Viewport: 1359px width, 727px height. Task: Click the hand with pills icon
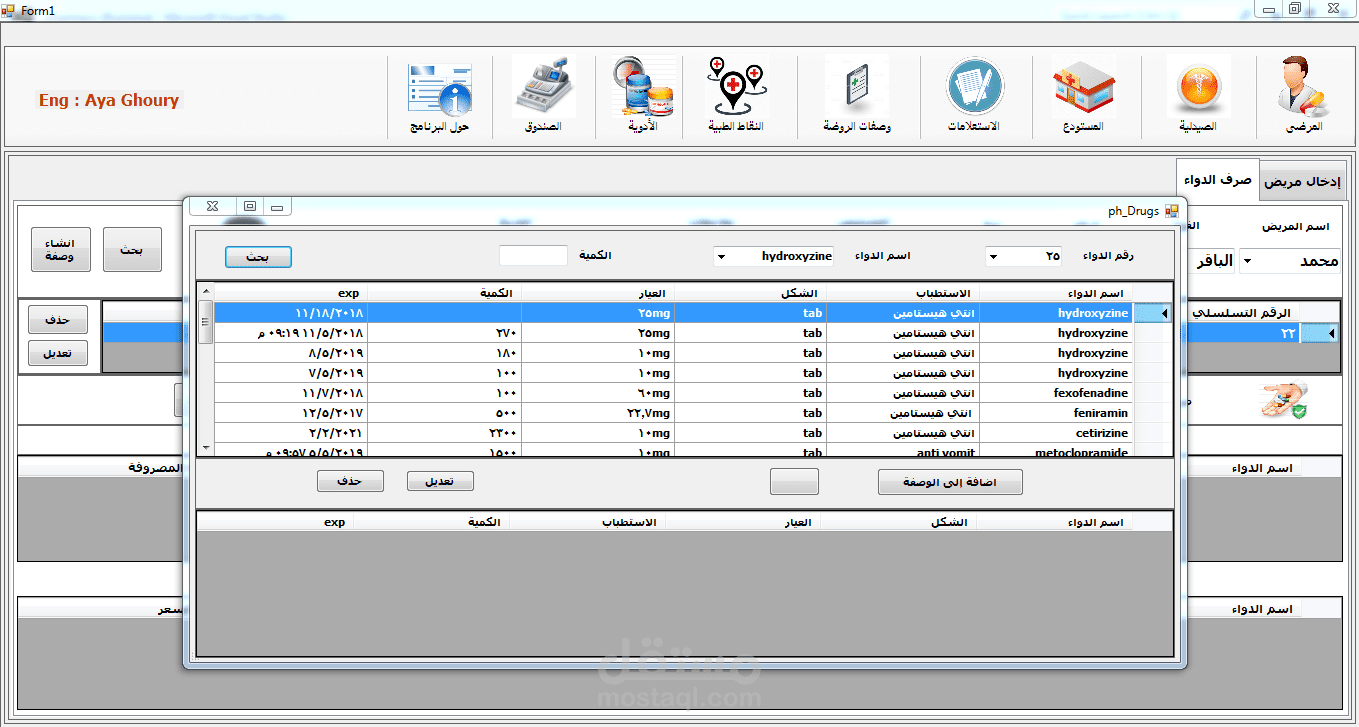[x=1283, y=400]
